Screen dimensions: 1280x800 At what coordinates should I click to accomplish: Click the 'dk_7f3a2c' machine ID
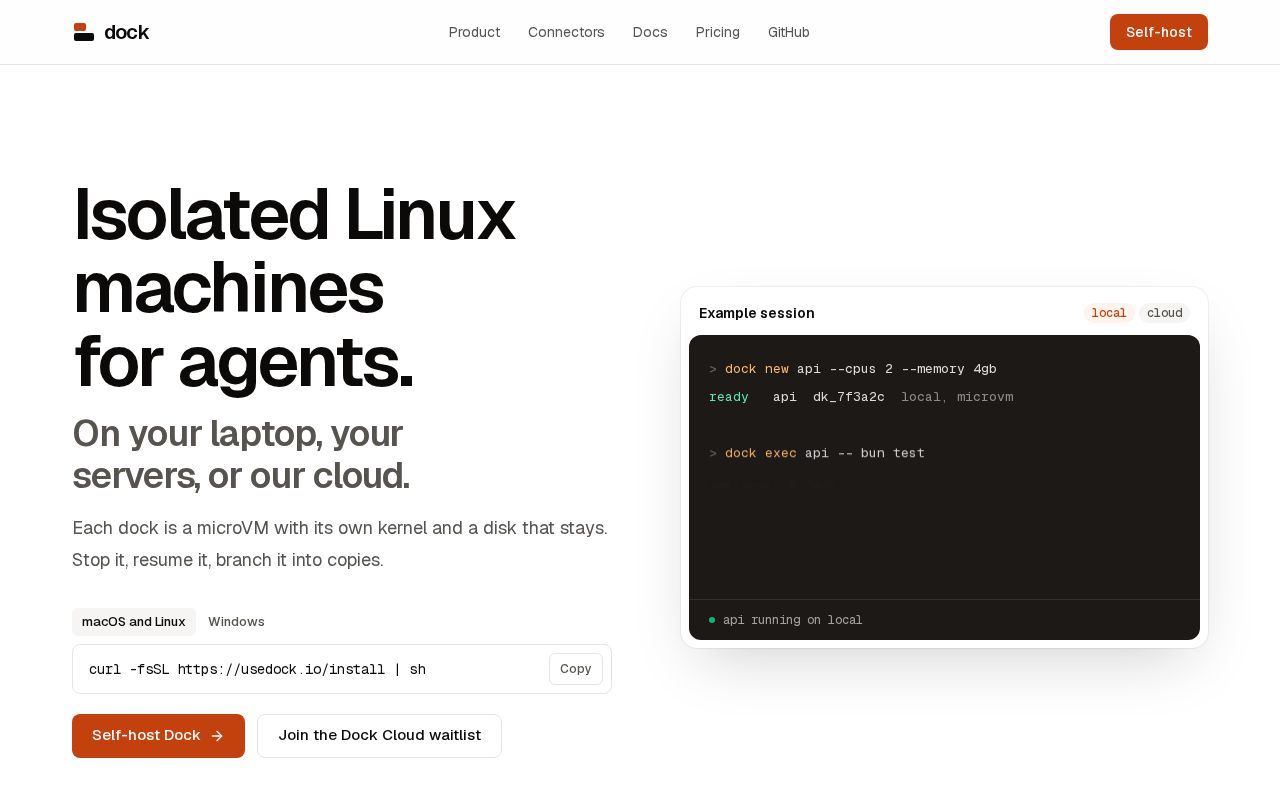(x=849, y=397)
